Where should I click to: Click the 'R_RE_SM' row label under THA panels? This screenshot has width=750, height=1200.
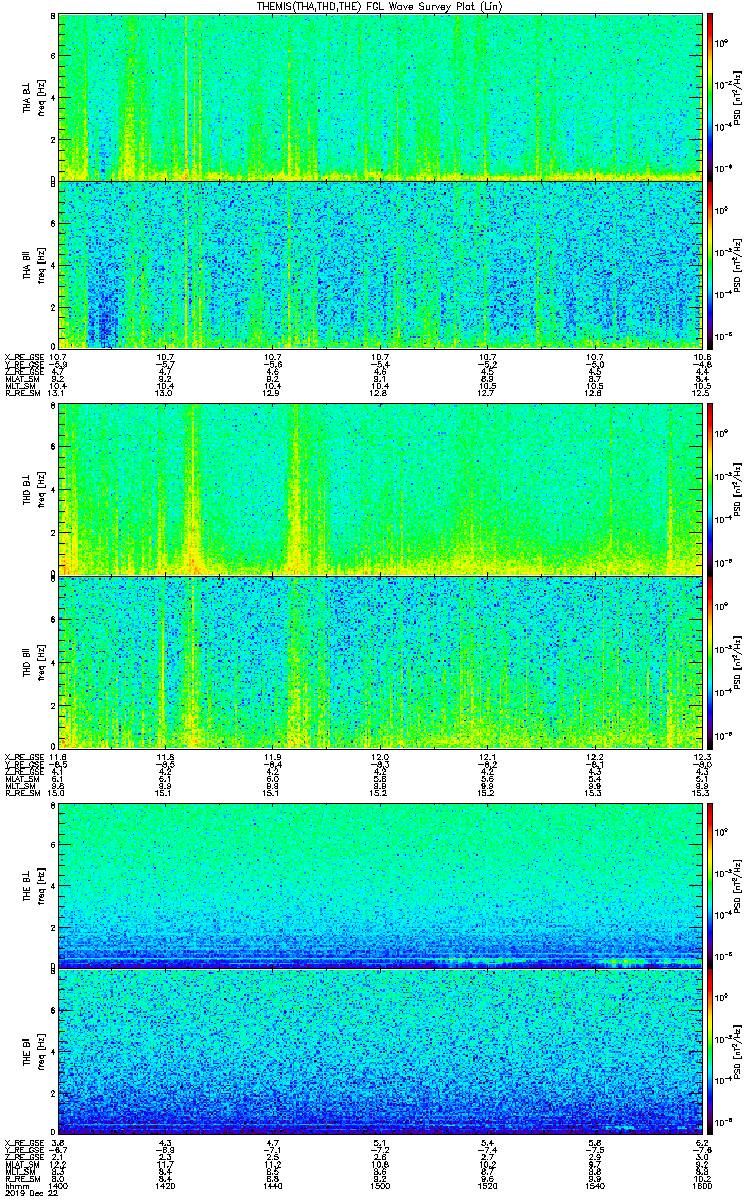(23, 392)
